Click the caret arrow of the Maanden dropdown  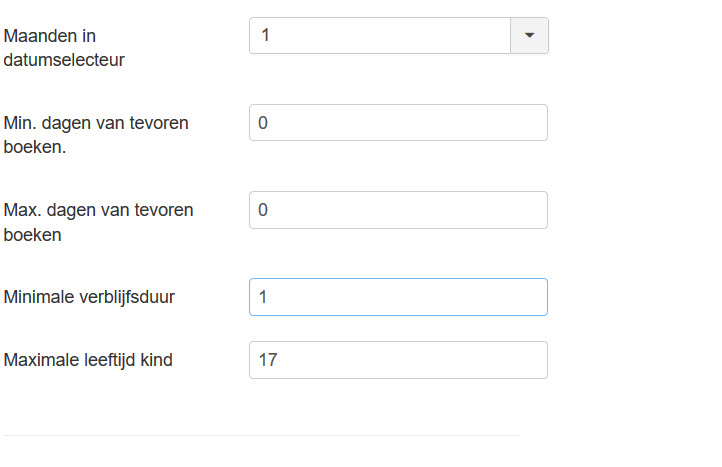tap(529, 35)
